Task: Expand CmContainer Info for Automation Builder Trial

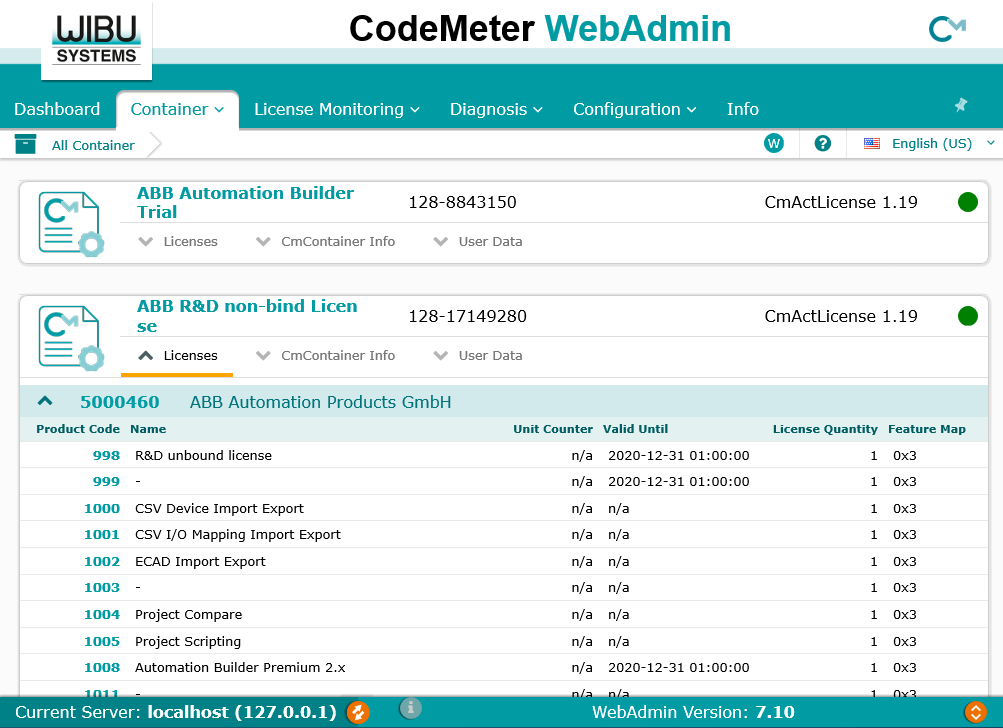Action: coord(326,241)
